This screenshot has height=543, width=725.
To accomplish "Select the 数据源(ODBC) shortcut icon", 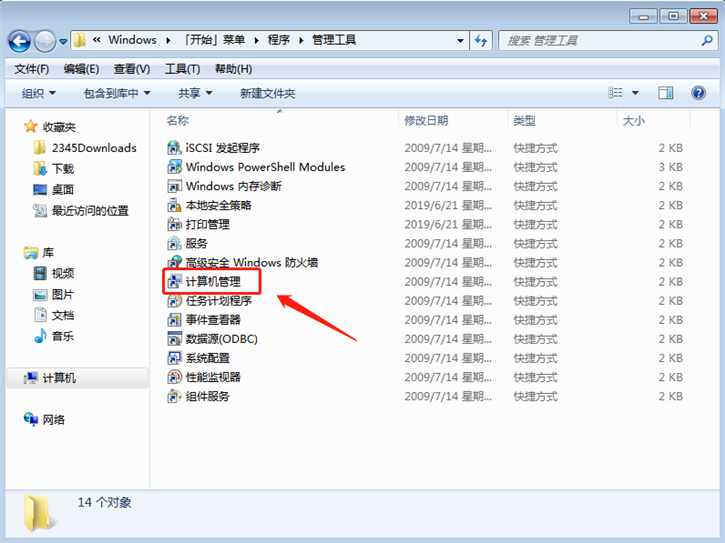I will [x=174, y=339].
